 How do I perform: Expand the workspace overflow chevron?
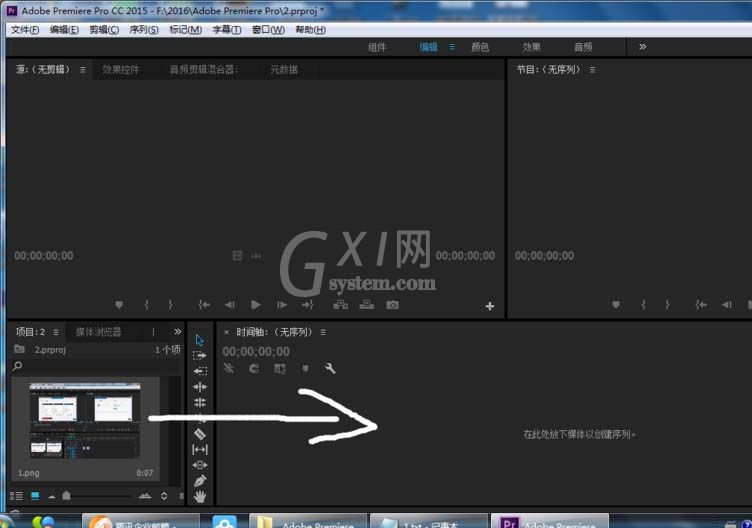(x=642, y=47)
